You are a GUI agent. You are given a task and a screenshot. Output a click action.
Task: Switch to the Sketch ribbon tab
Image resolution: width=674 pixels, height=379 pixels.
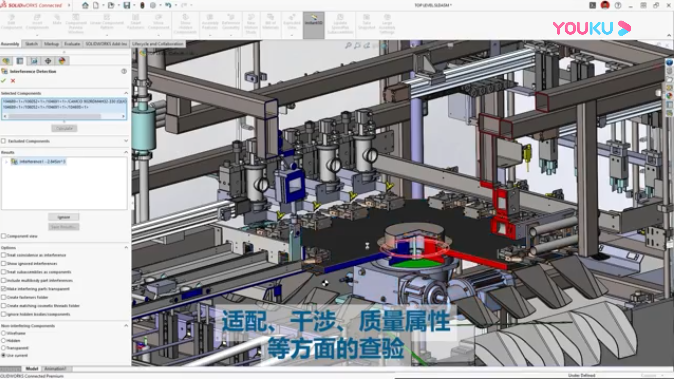[31, 44]
